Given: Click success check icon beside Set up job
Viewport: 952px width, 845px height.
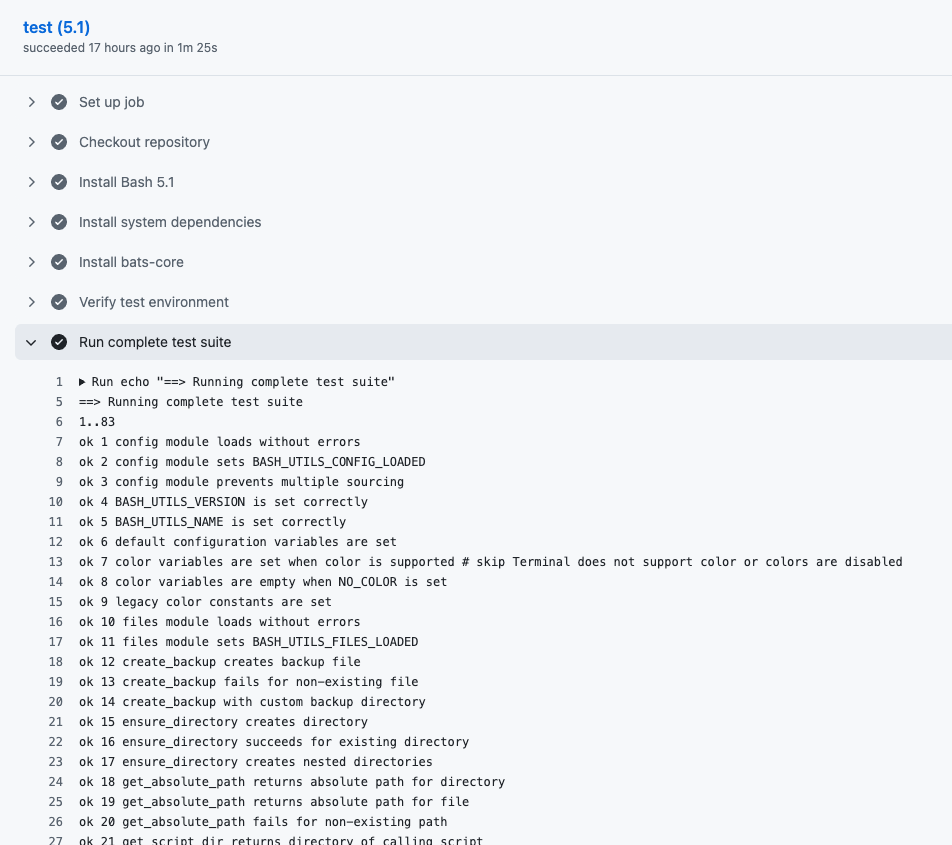Looking at the screenshot, I should (59, 102).
